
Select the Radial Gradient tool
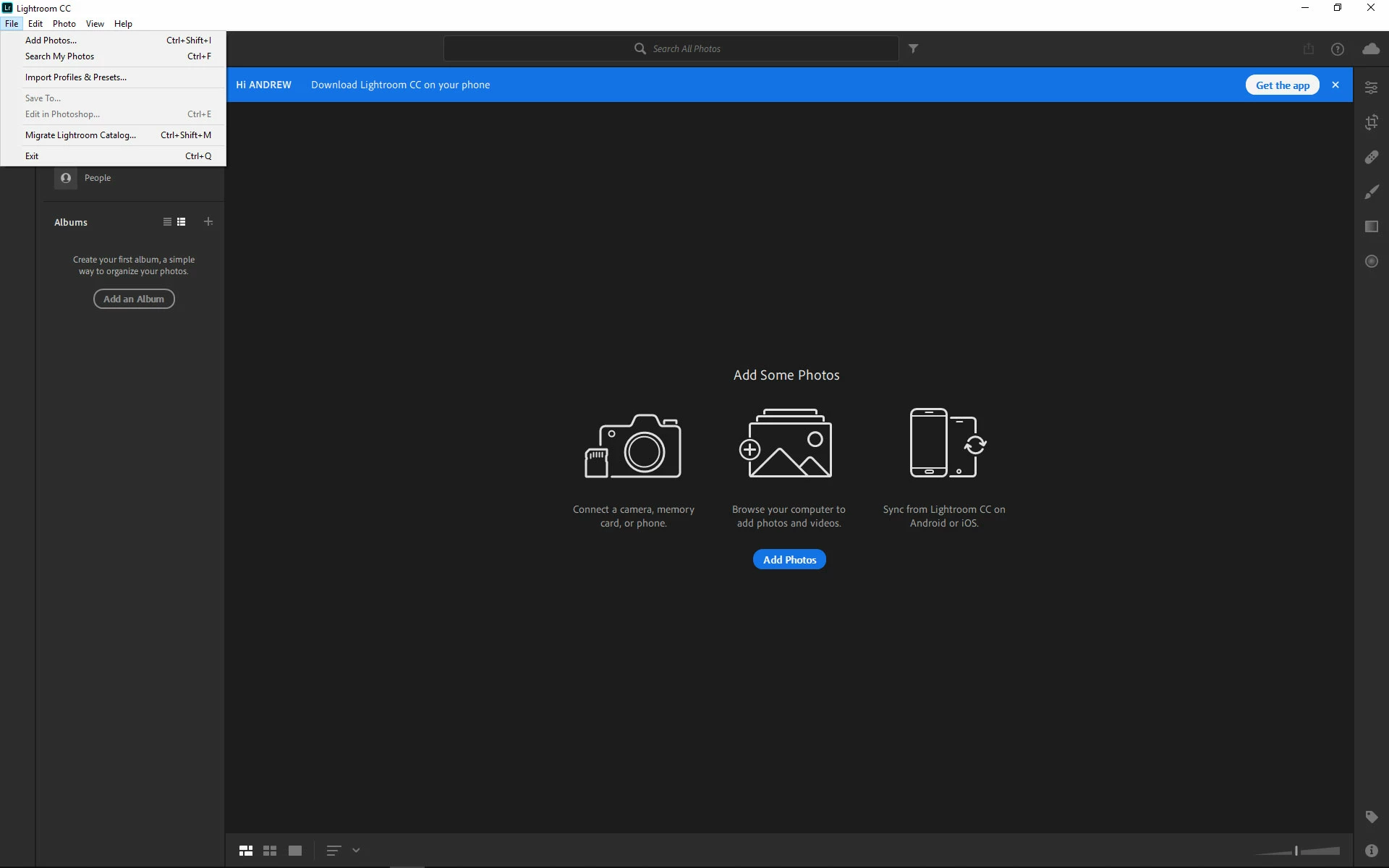1371,261
